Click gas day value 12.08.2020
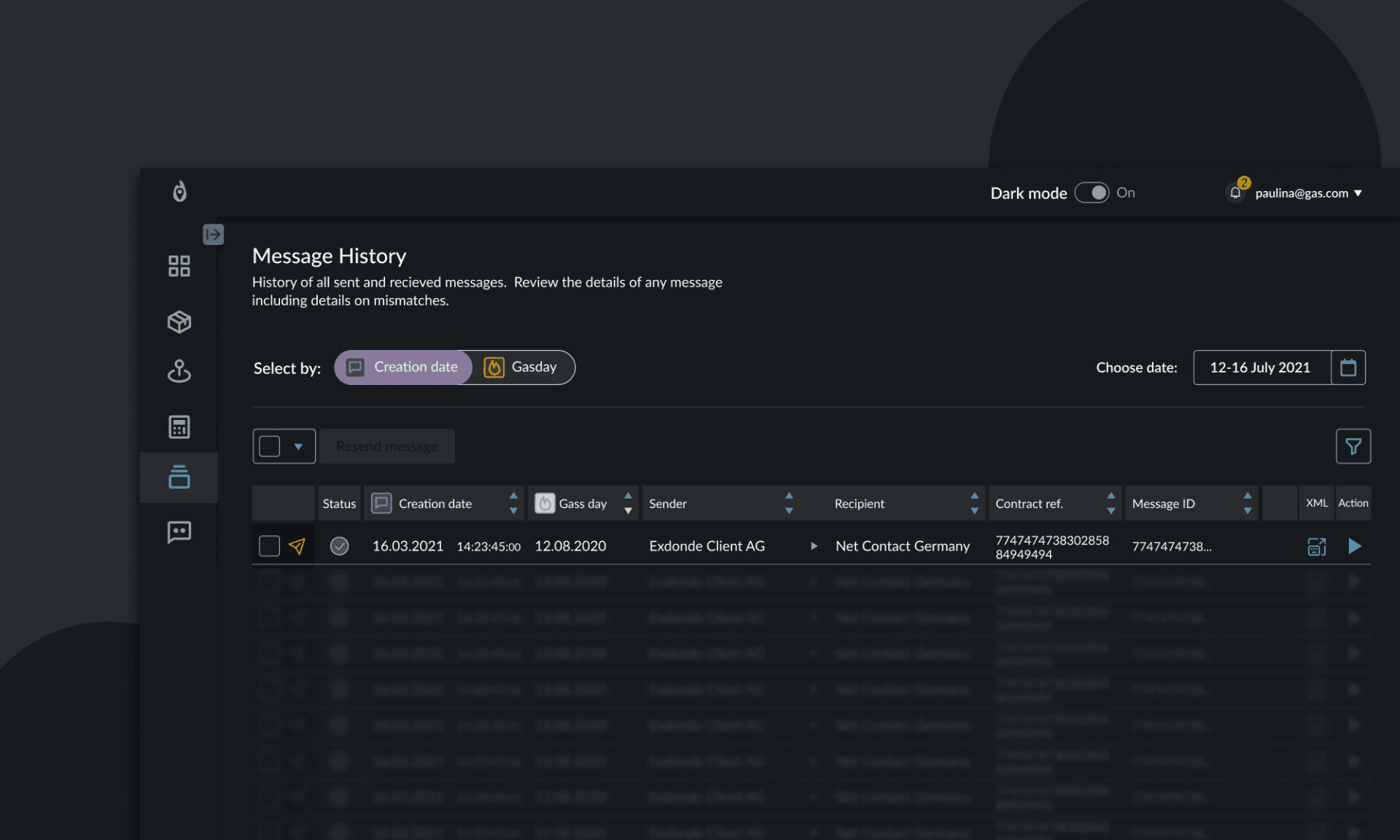1400x840 pixels. pos(570,546)
